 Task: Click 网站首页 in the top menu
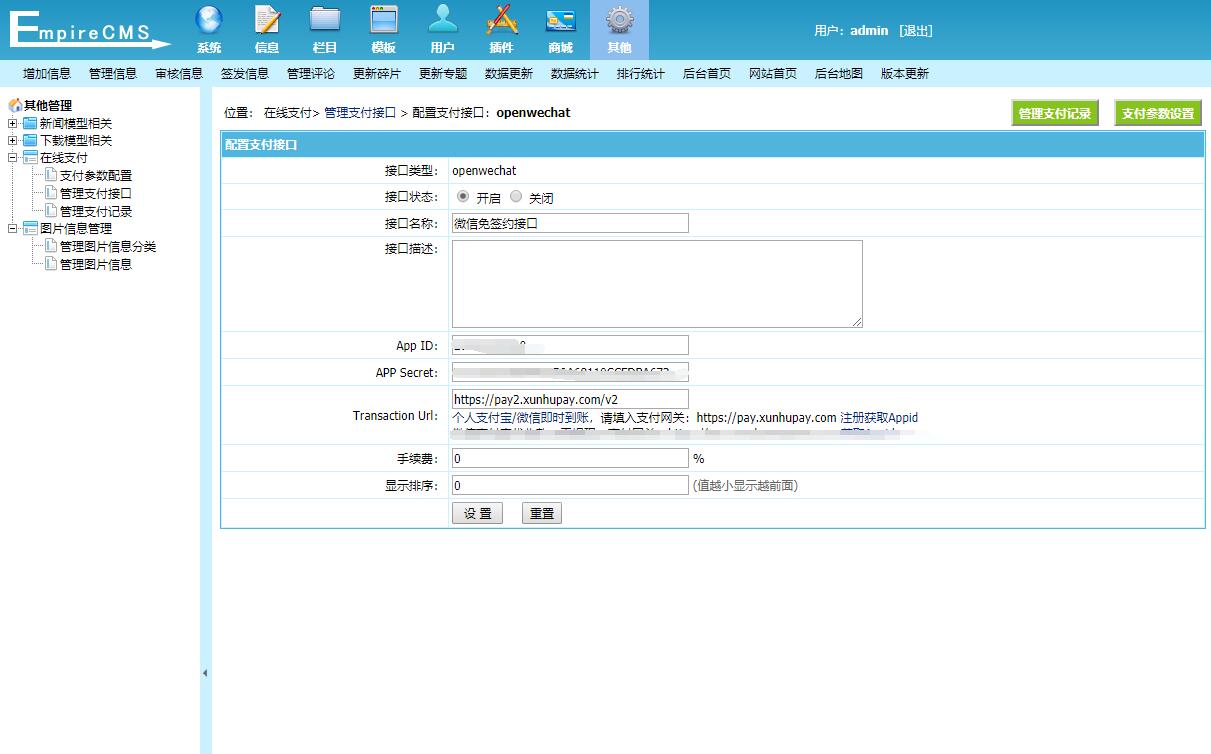click(x=771, y=73)
